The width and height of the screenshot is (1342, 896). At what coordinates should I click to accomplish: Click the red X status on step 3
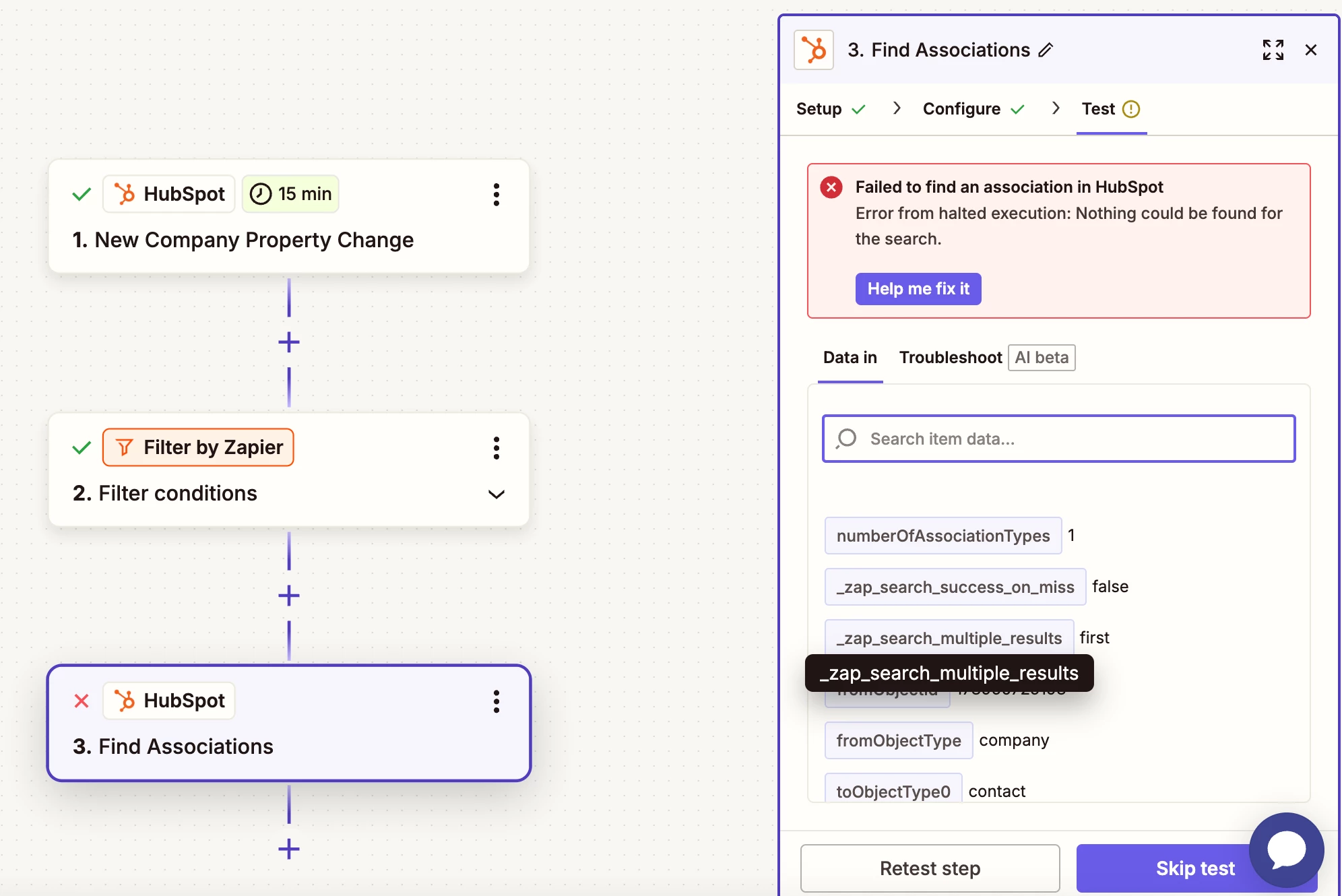point(82,701)
